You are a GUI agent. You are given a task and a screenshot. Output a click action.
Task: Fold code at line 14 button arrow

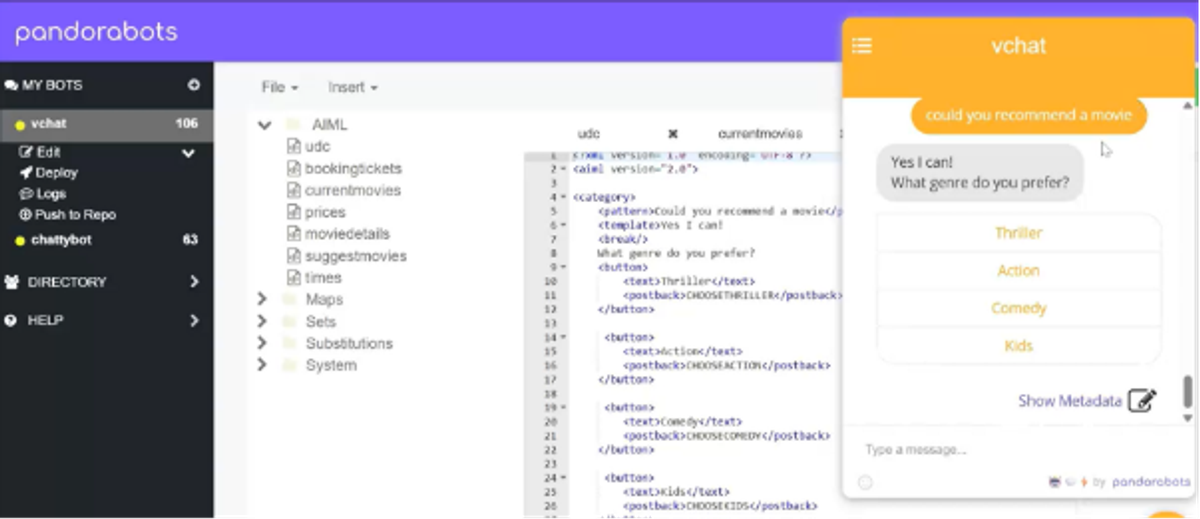point(563,337)
